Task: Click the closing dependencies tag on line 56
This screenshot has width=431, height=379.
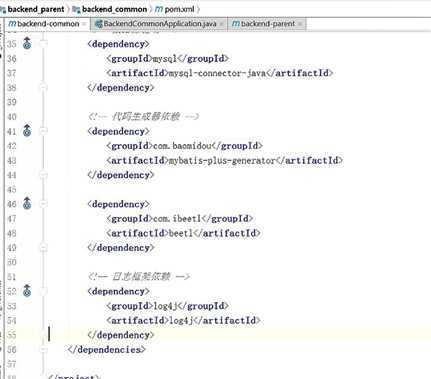Action: [x=106, y=350]
